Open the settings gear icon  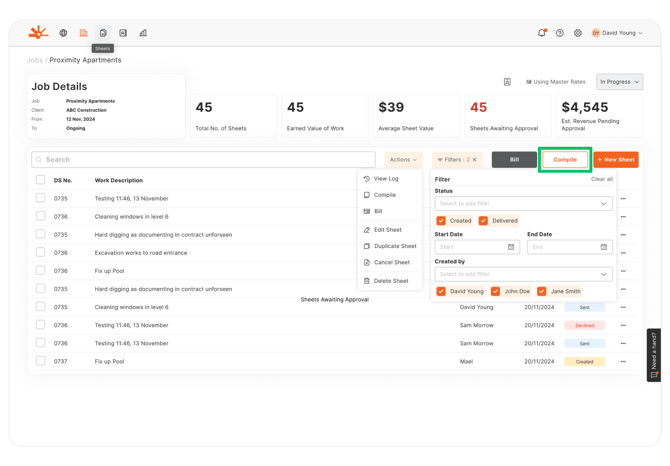[x=577, y=33]
